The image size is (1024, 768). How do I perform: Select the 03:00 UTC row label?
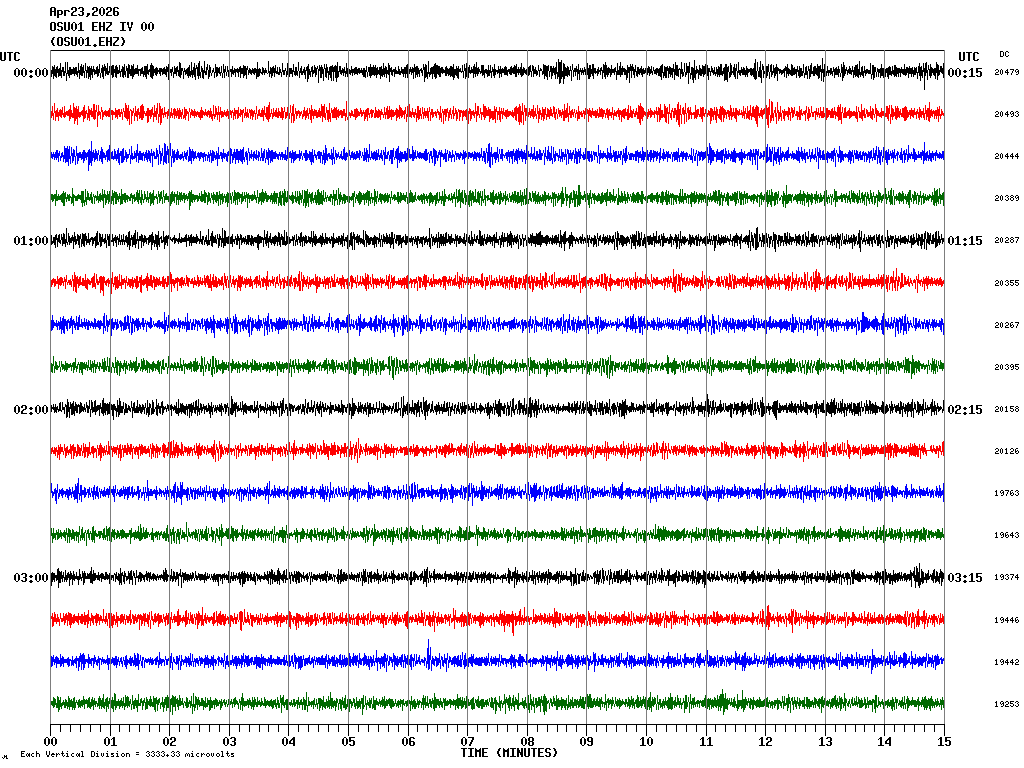(x=30, y=578)
